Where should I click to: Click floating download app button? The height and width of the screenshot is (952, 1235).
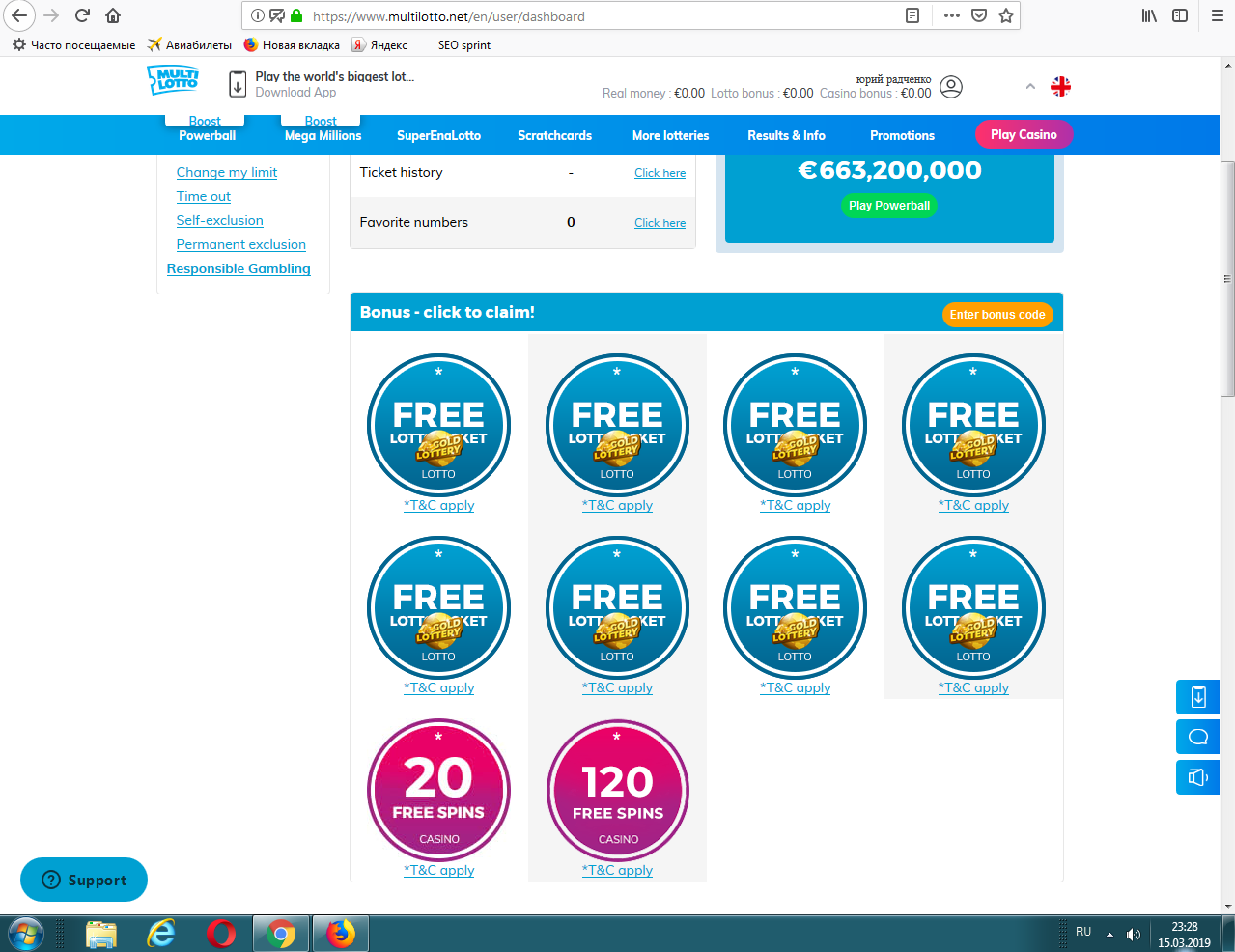coord(1198,697)
